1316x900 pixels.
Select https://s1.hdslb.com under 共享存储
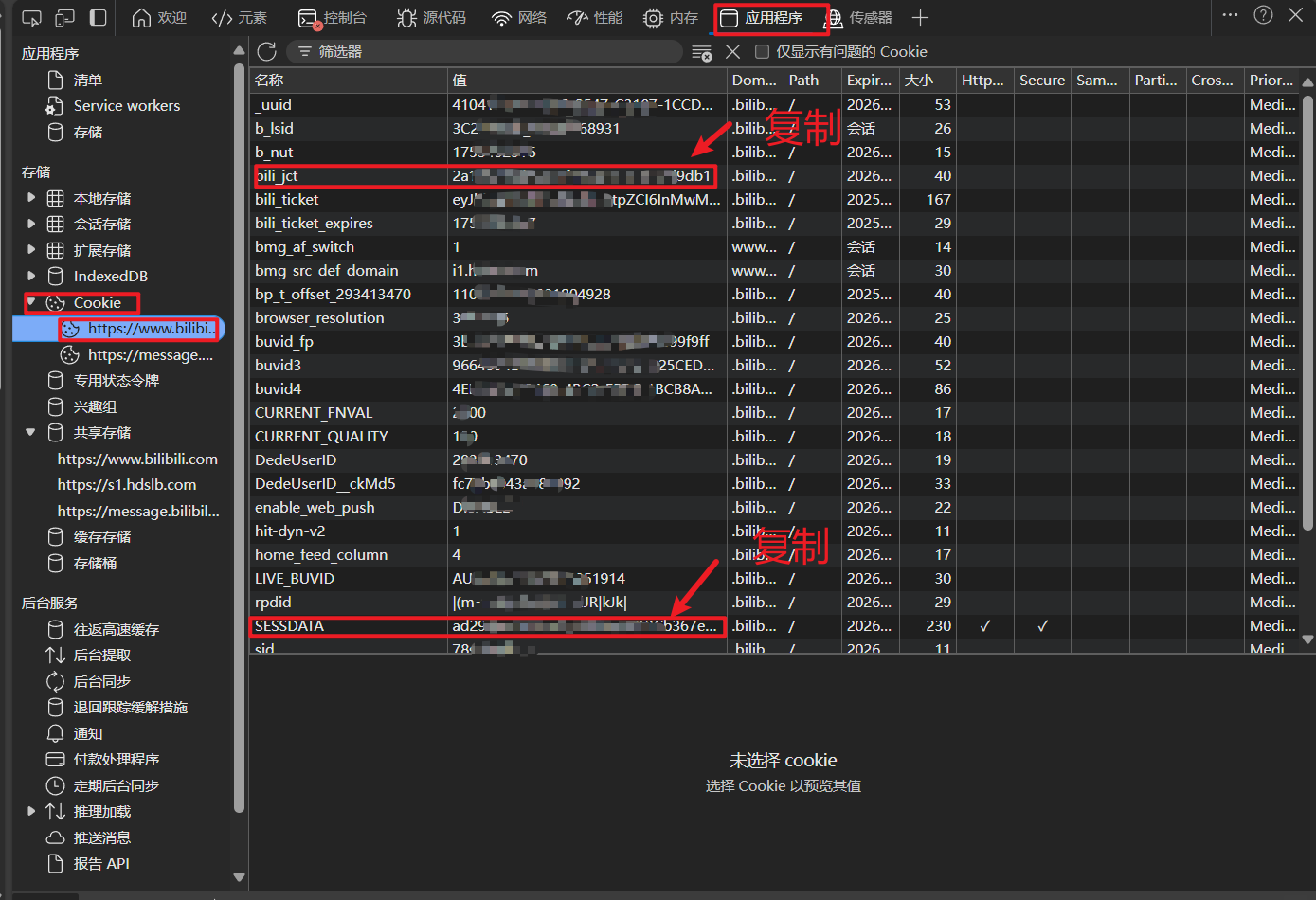click(x=127, y=485)
